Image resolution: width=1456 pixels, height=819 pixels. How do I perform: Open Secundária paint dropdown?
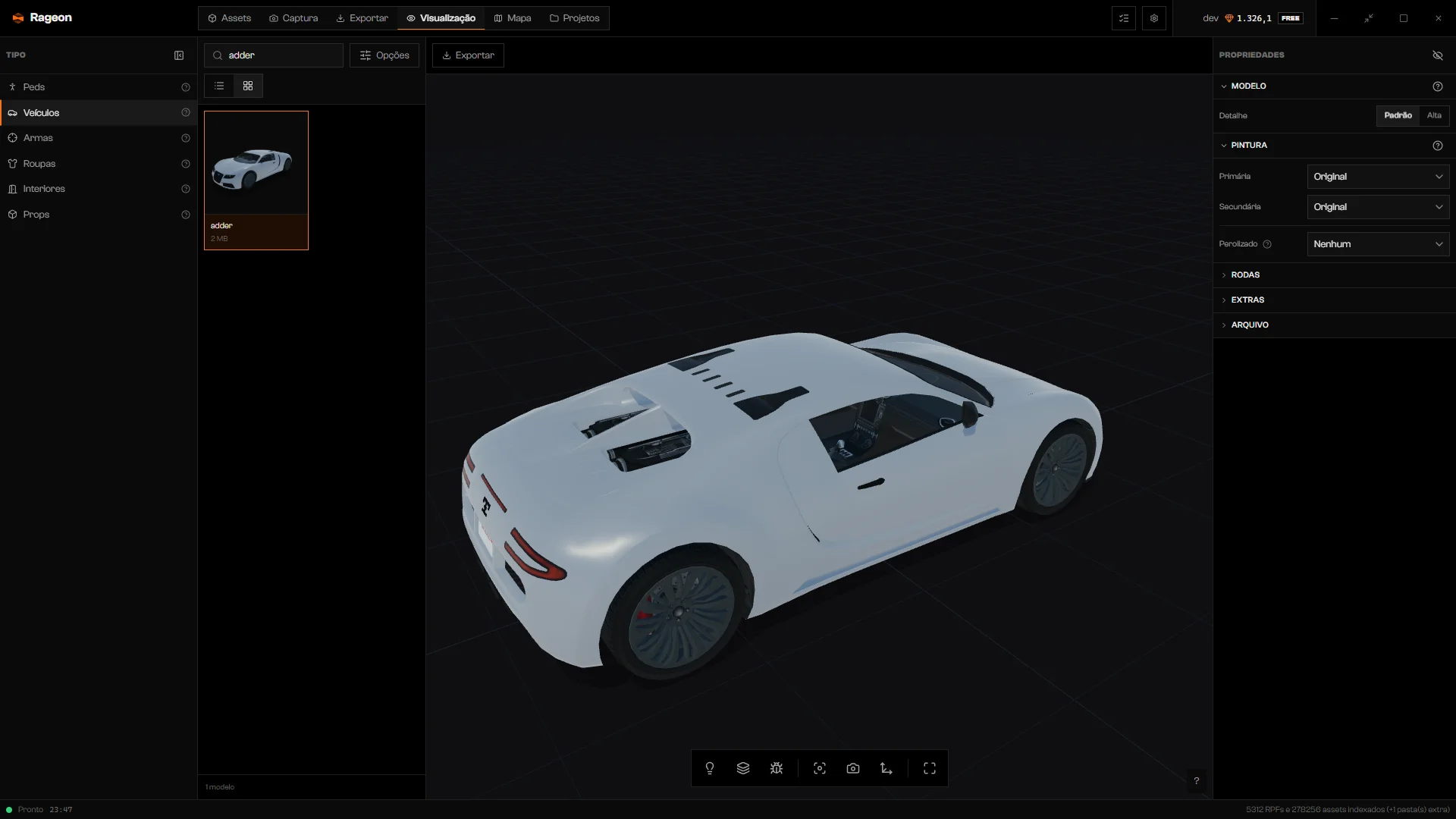pos(1378,207)
